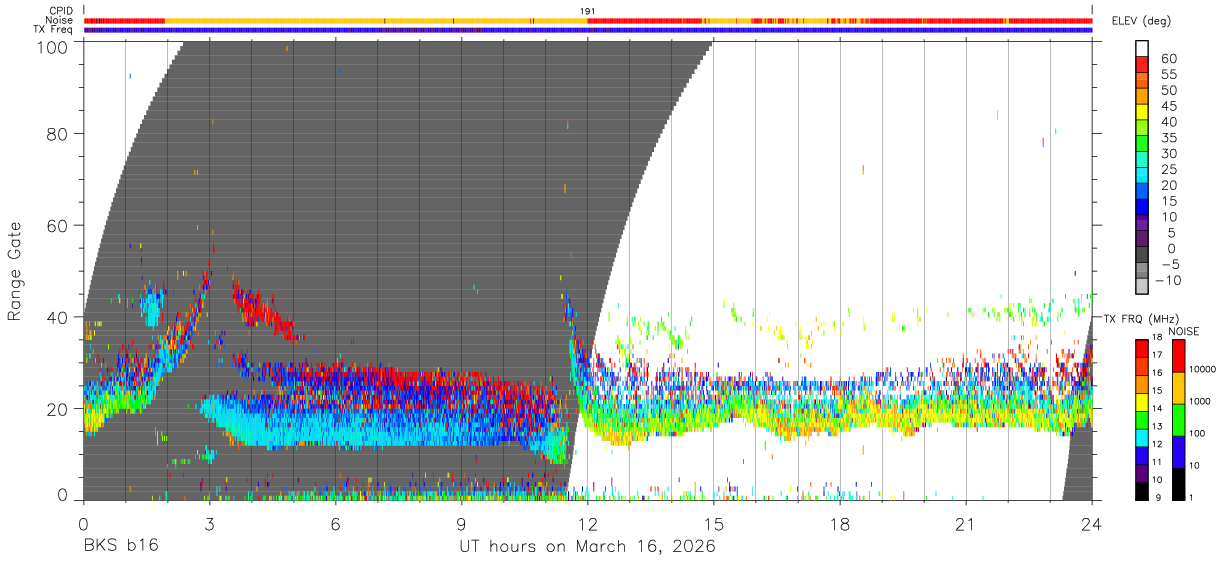
Task: Click the ELEV (deg) colorbar title
Action: click(x=1140, y=22)
